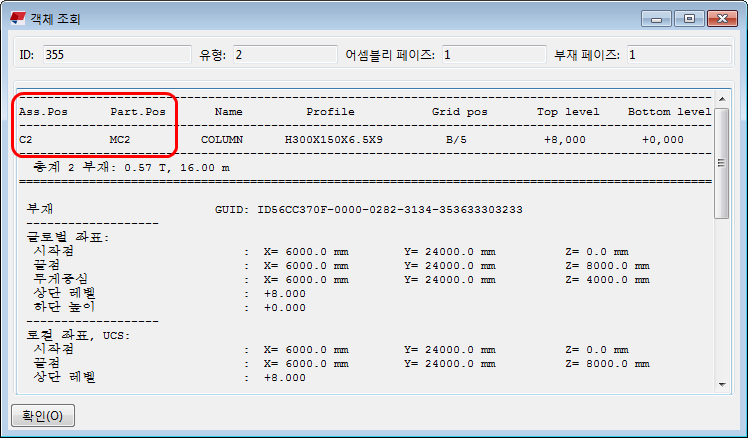Click the Tekla app icon in title bar
Image resolution: width=748 pixels, height=438 pixels.
pos(18,18)
